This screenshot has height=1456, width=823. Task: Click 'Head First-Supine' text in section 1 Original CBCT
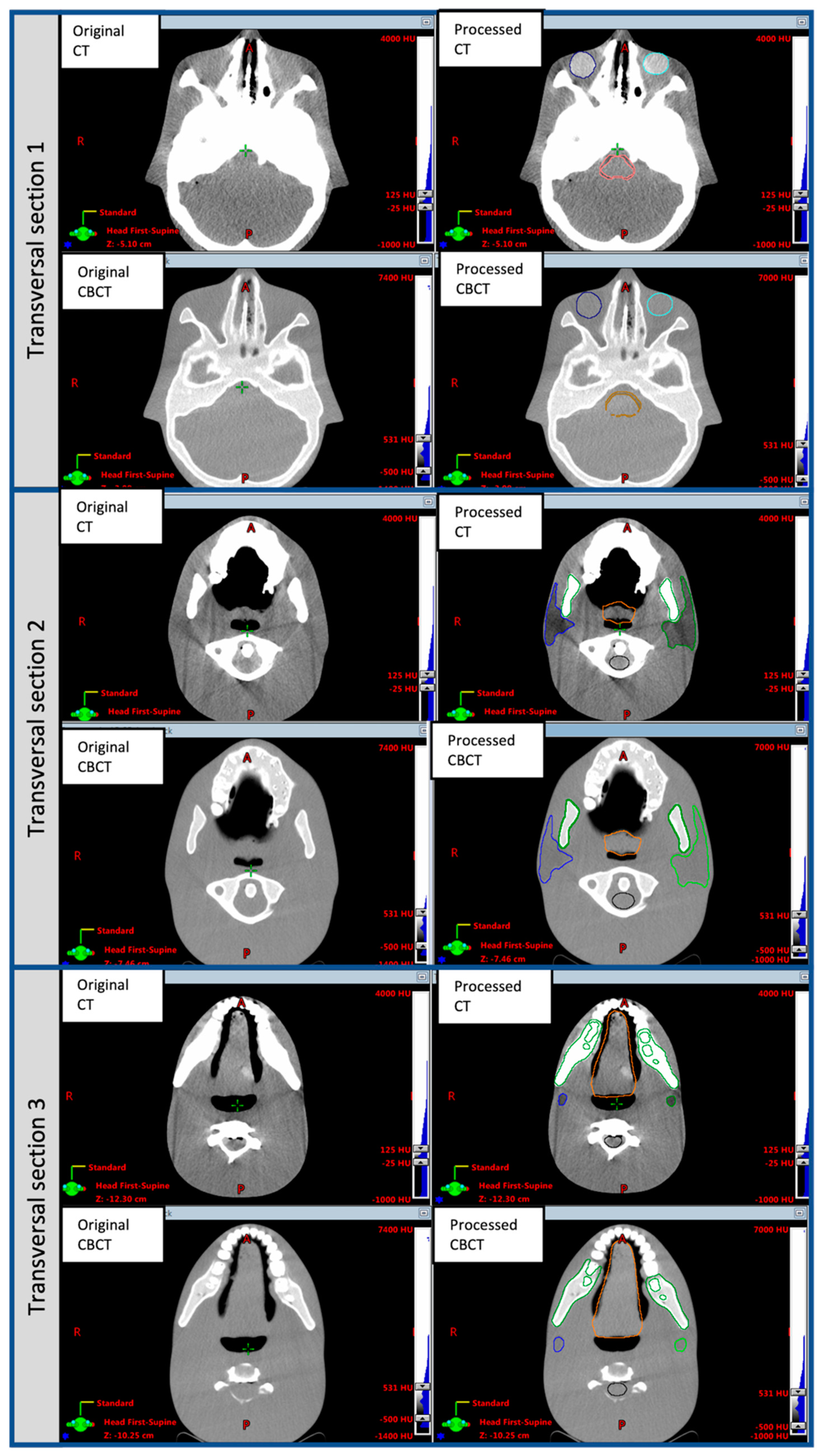(138, 475)
